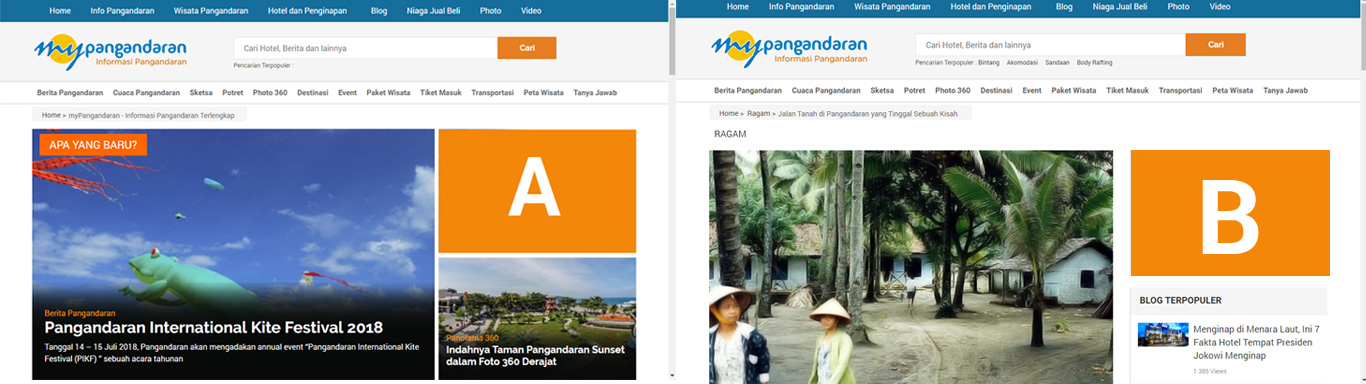Select Tiket Masuk on the right page
Screen dimensions: 1366x384
(1127, 90)
